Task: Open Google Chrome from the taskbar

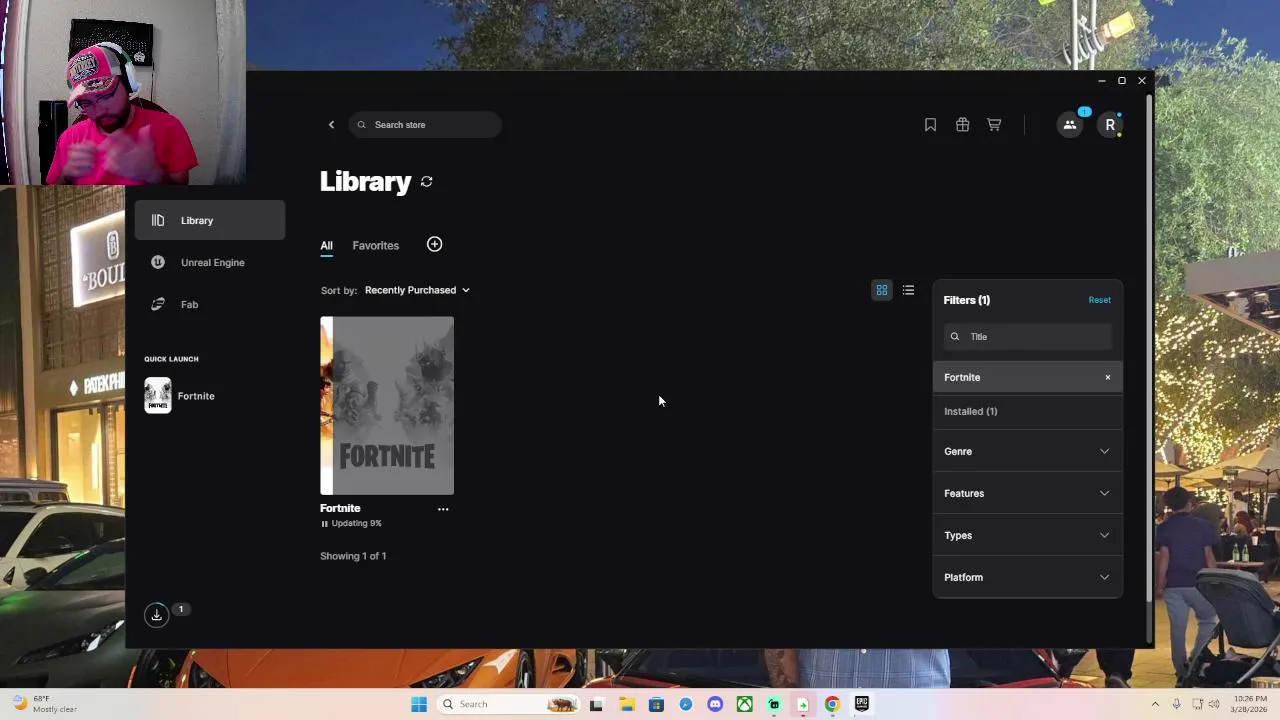Action: click(832, 704)
